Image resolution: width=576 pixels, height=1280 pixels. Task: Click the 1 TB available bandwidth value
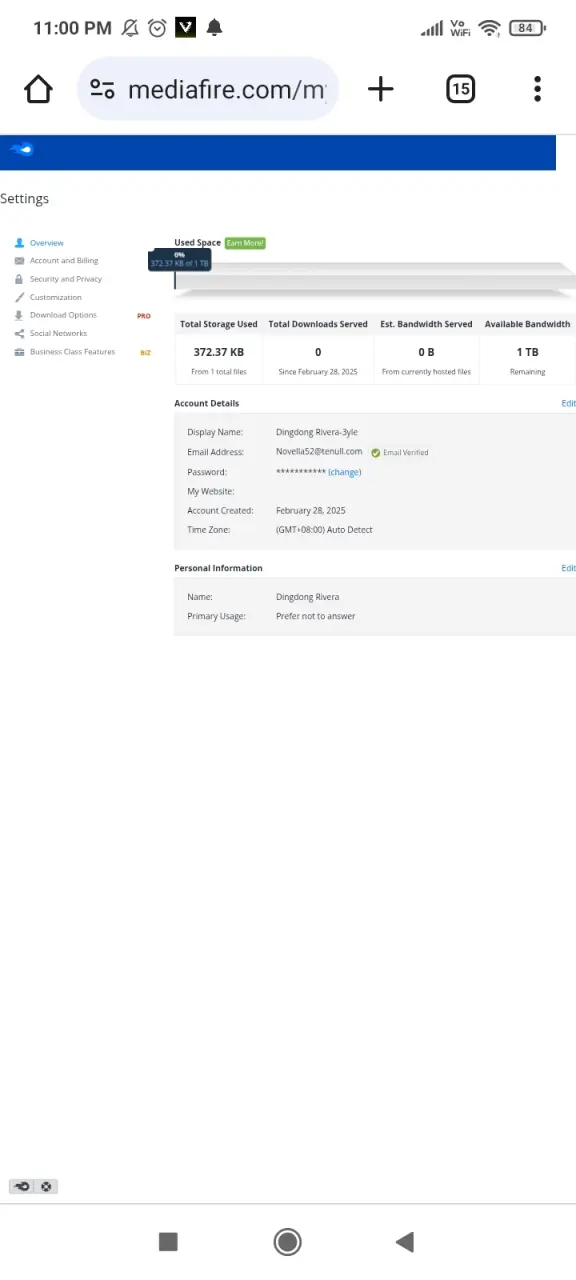point(528,352)
